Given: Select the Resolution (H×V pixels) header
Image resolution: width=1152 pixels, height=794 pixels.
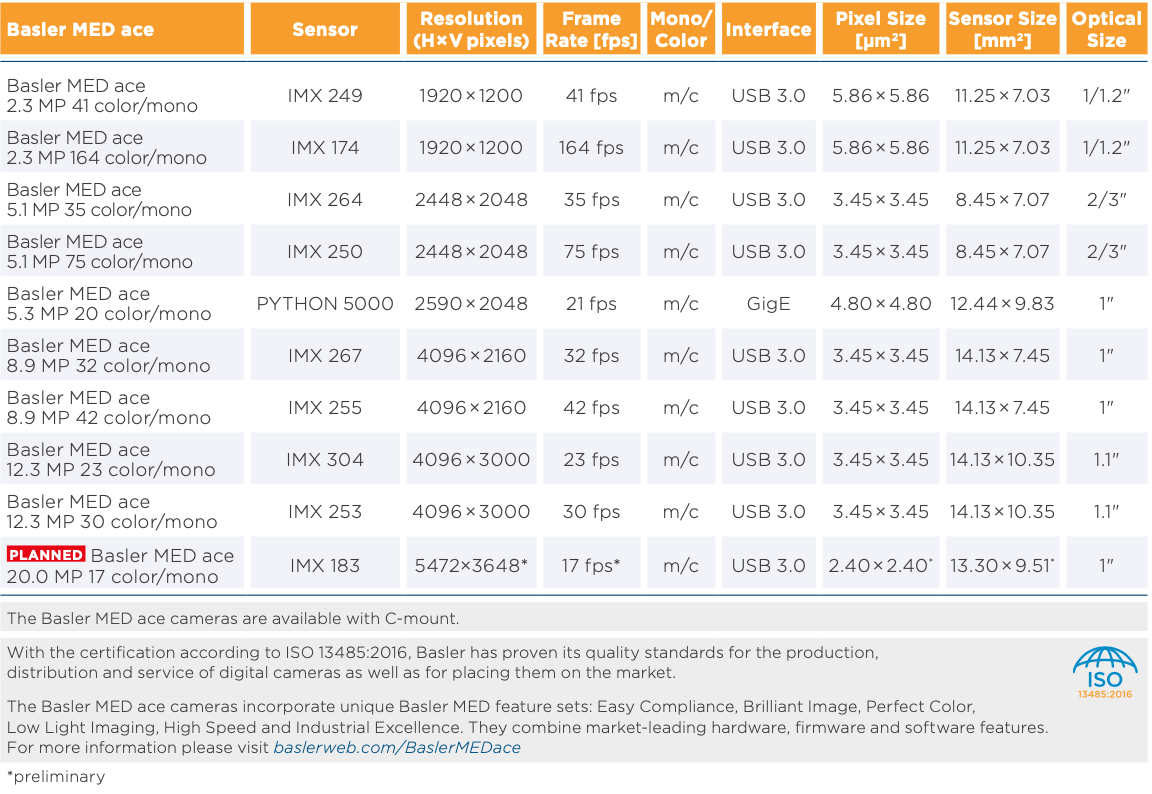Looking at the screenshot, I should click(x=471, y=30).
